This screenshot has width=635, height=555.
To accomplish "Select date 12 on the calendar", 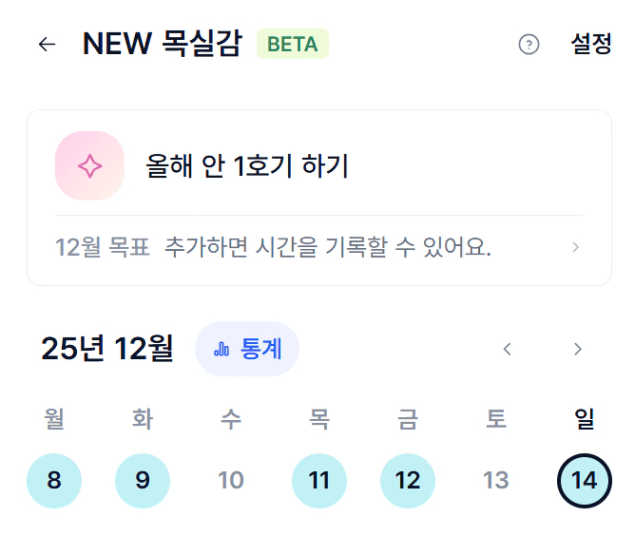I will tap(407, 480).
